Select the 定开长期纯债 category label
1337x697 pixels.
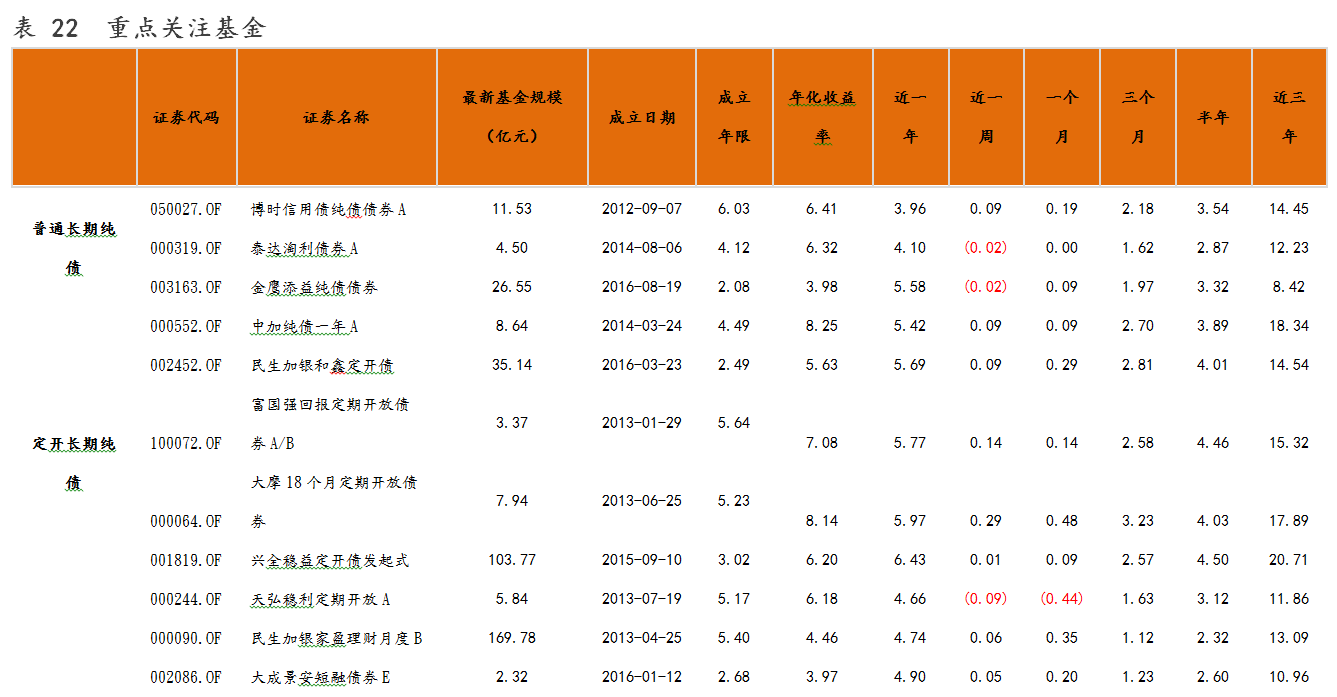click(74, 463)
